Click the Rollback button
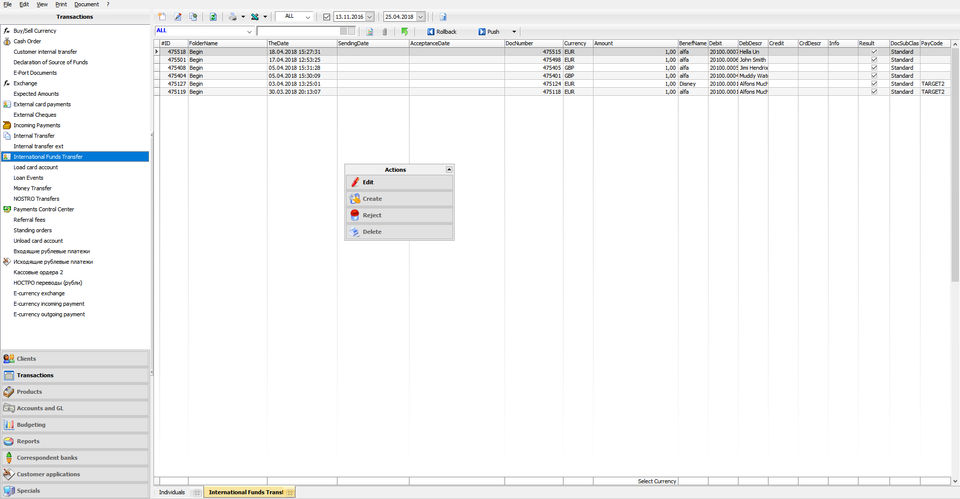 click(441, 31)
